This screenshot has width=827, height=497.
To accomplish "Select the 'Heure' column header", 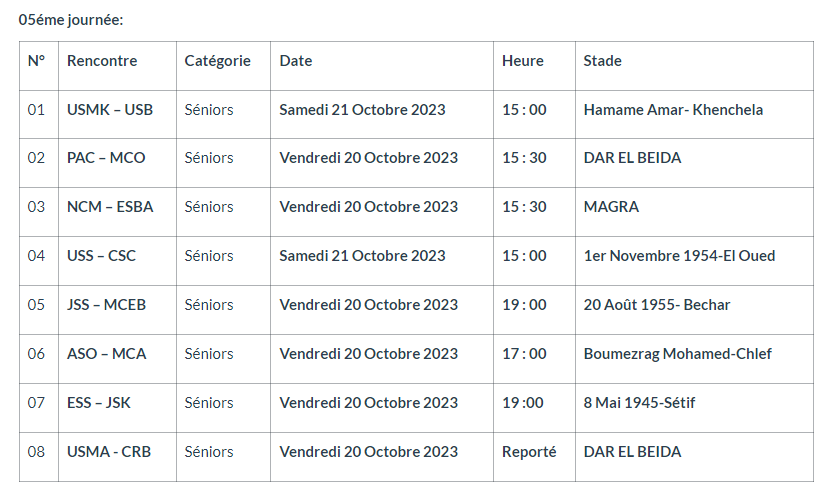I will pyautogui.click(x=523, y=61).
